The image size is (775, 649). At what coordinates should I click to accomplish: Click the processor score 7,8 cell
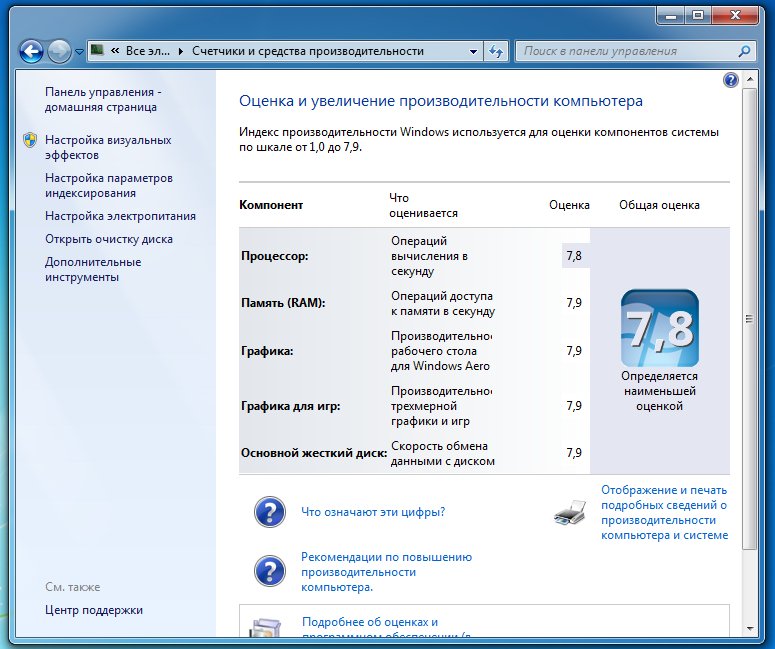tap(574, 256)
